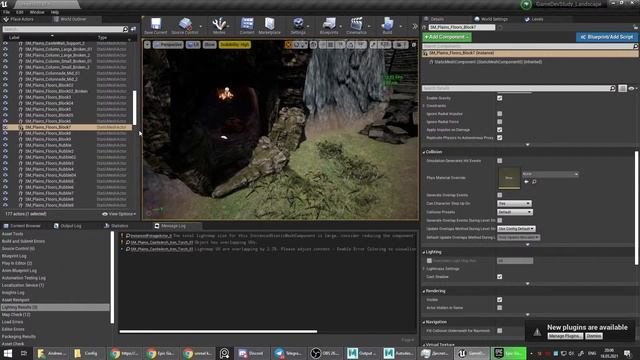This screenshot has height=360, width=640.
Task: Dismiss the new plugins notification
Action: tap(594, 336)
